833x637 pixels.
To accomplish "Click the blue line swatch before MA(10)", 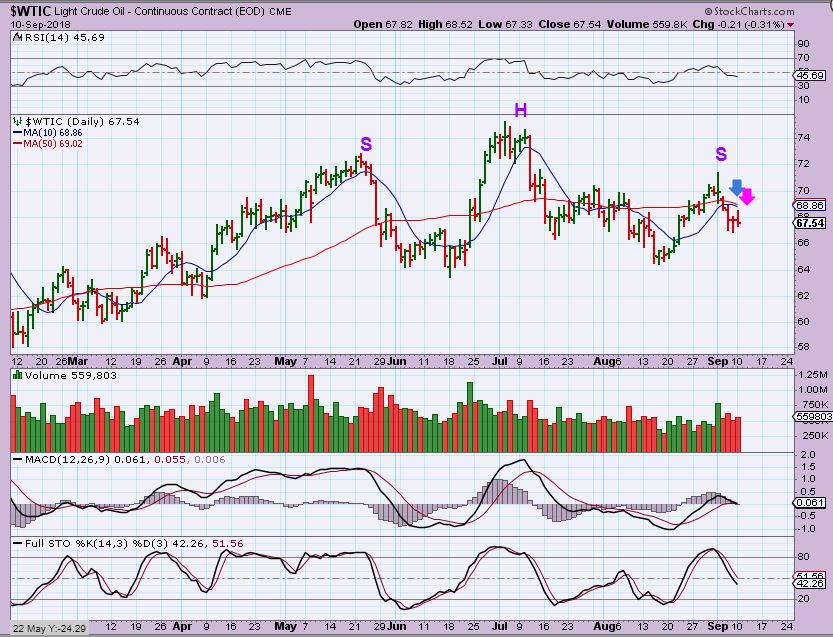I will click(x=17, y=133).
